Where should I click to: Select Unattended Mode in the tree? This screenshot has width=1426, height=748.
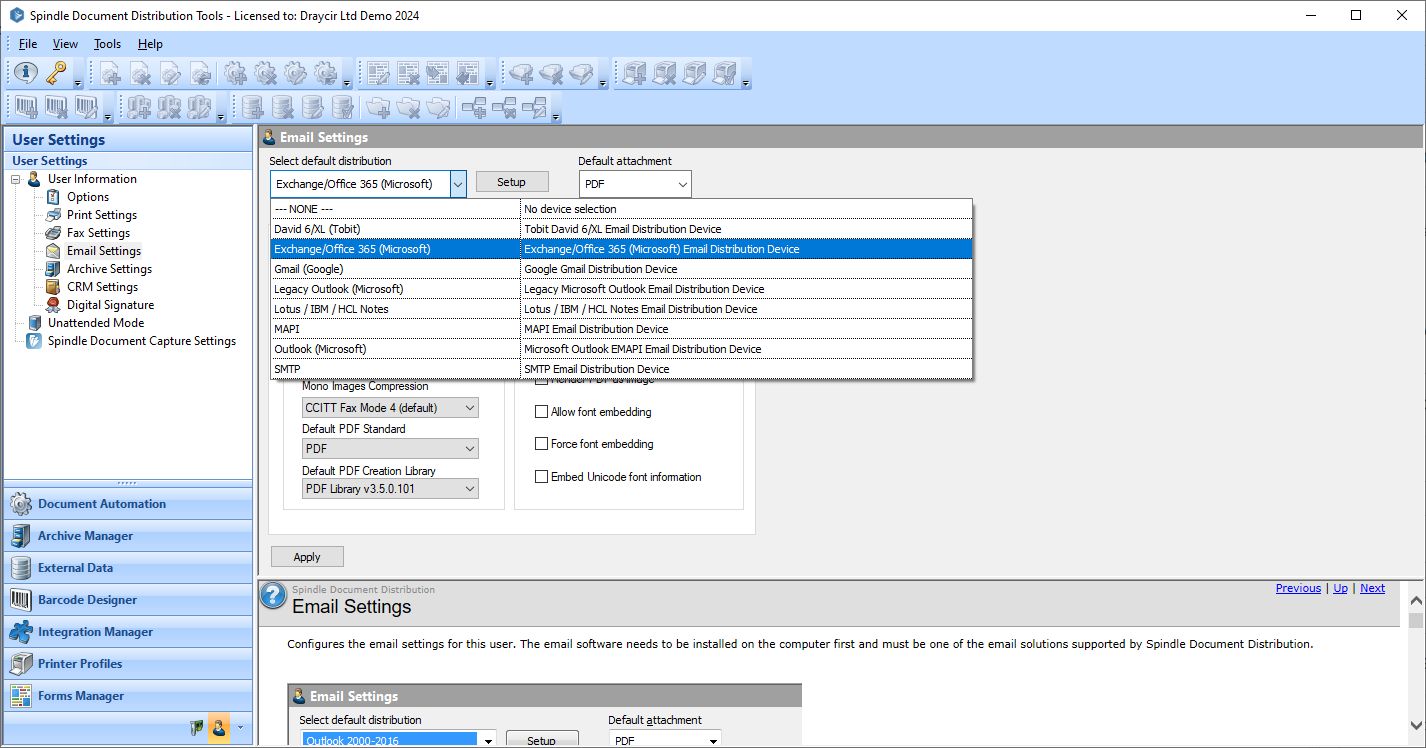pyautogui.click(x=96, y=323)
